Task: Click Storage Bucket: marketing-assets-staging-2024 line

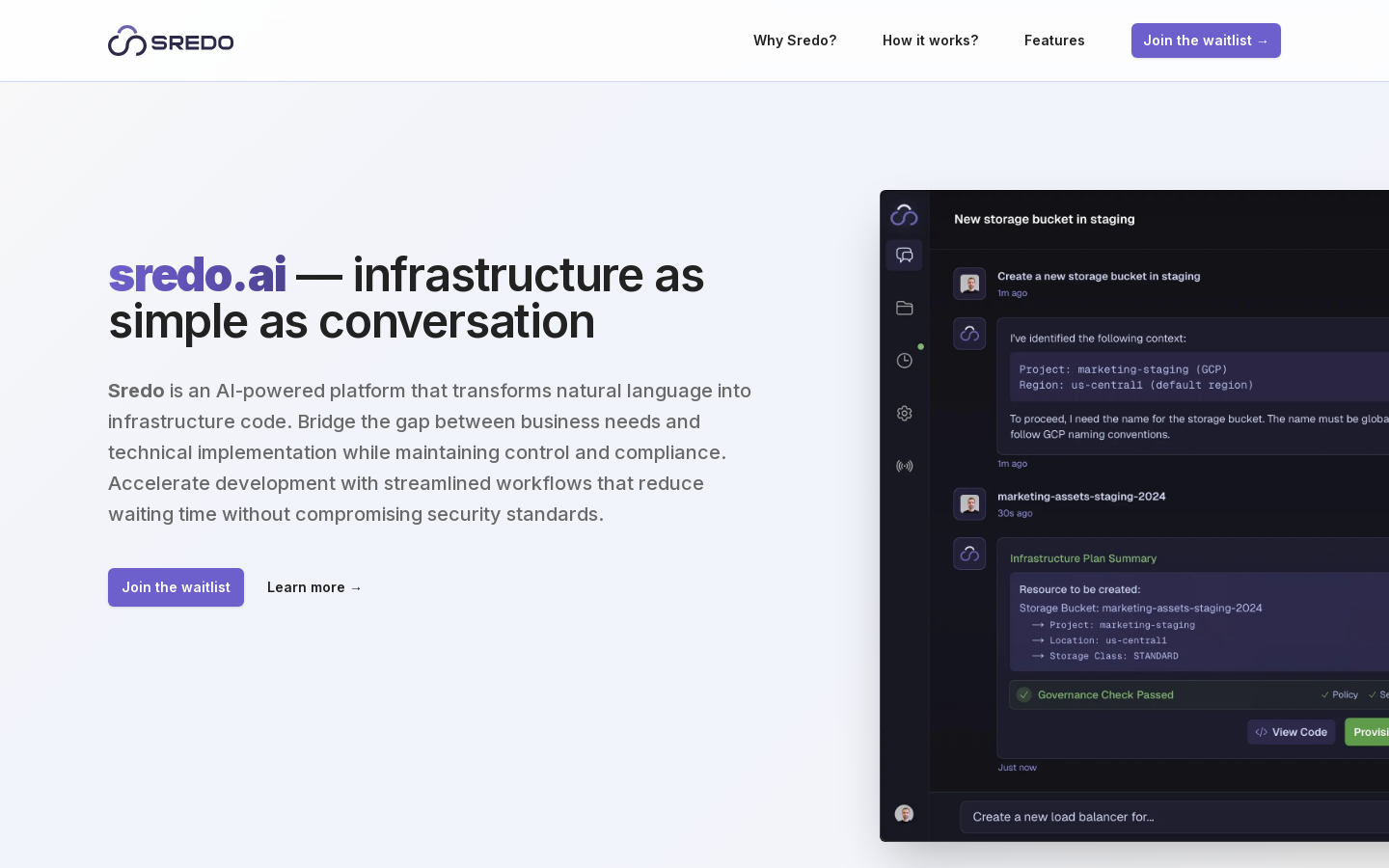Action: tap(1140, 608)
